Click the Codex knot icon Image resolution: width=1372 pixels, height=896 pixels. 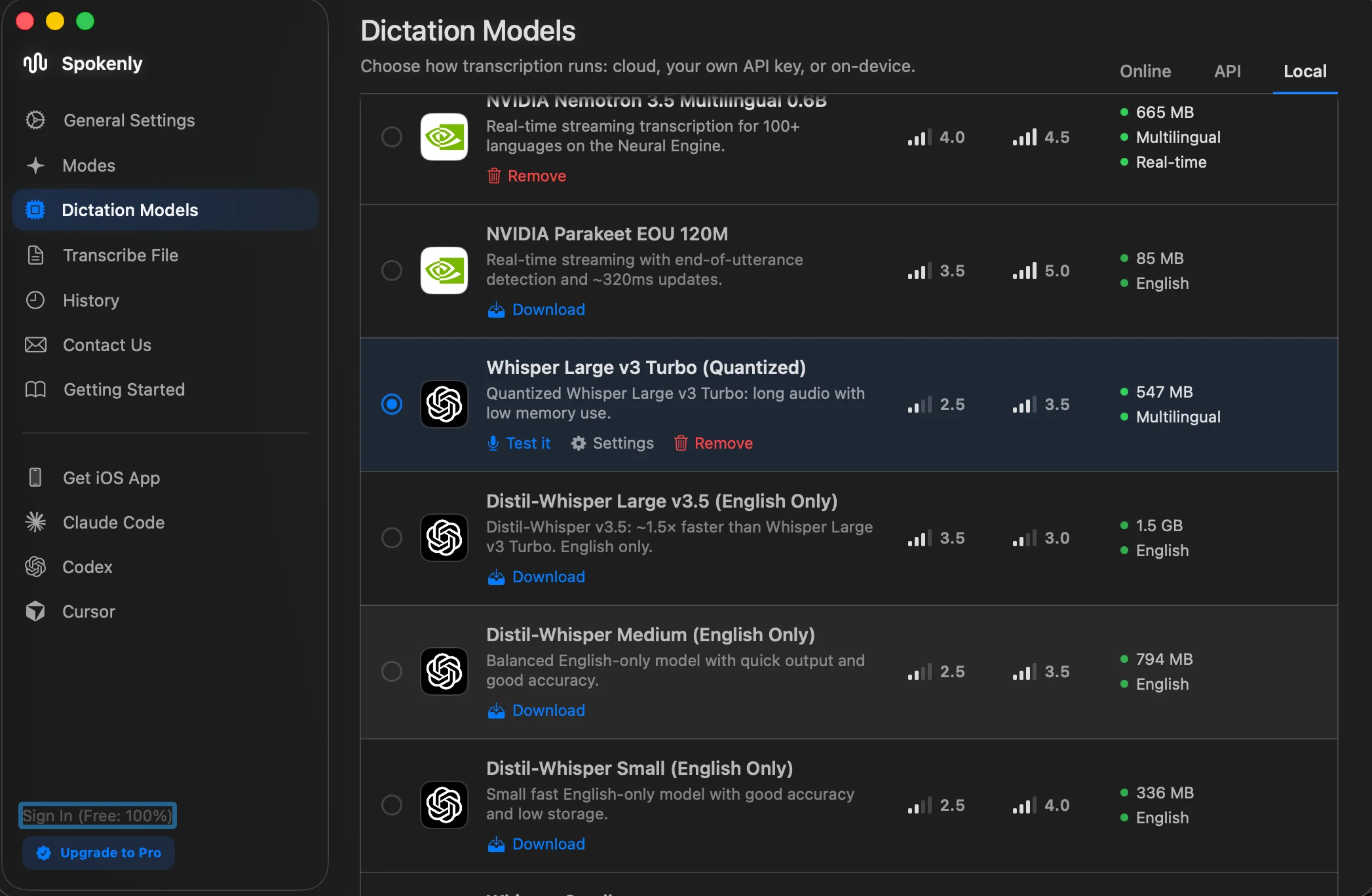tap(35, 567)
